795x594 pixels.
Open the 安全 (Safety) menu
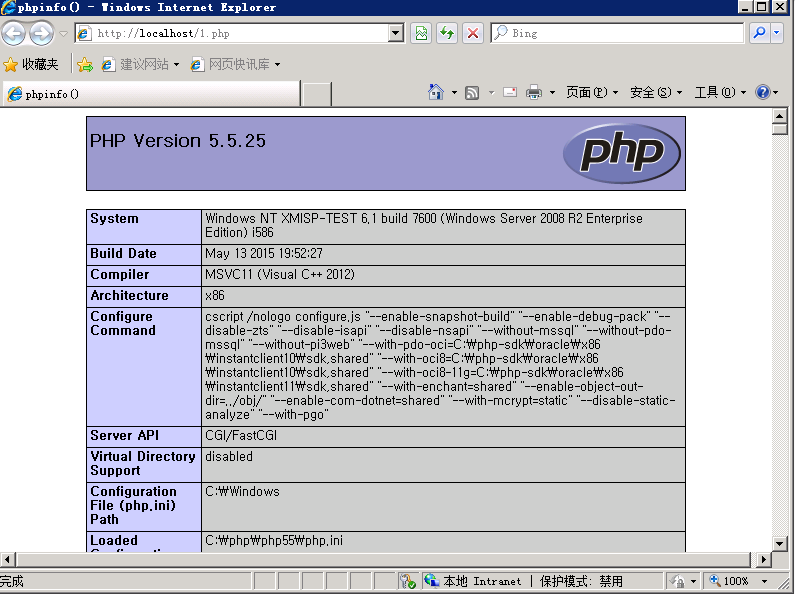[x=650, y=92]
